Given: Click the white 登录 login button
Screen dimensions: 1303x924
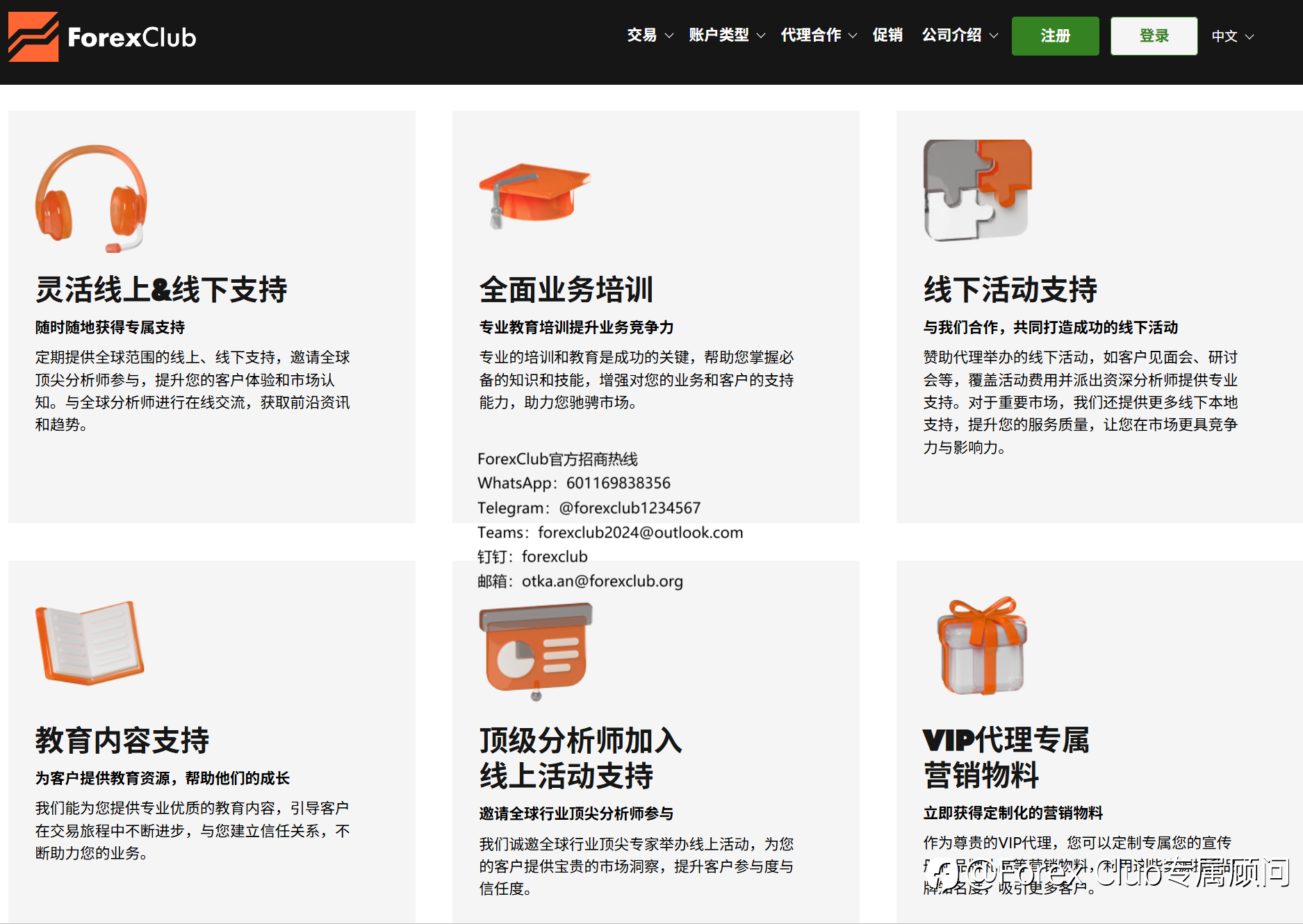Looking at the screenshot, I should [1154, 36].
